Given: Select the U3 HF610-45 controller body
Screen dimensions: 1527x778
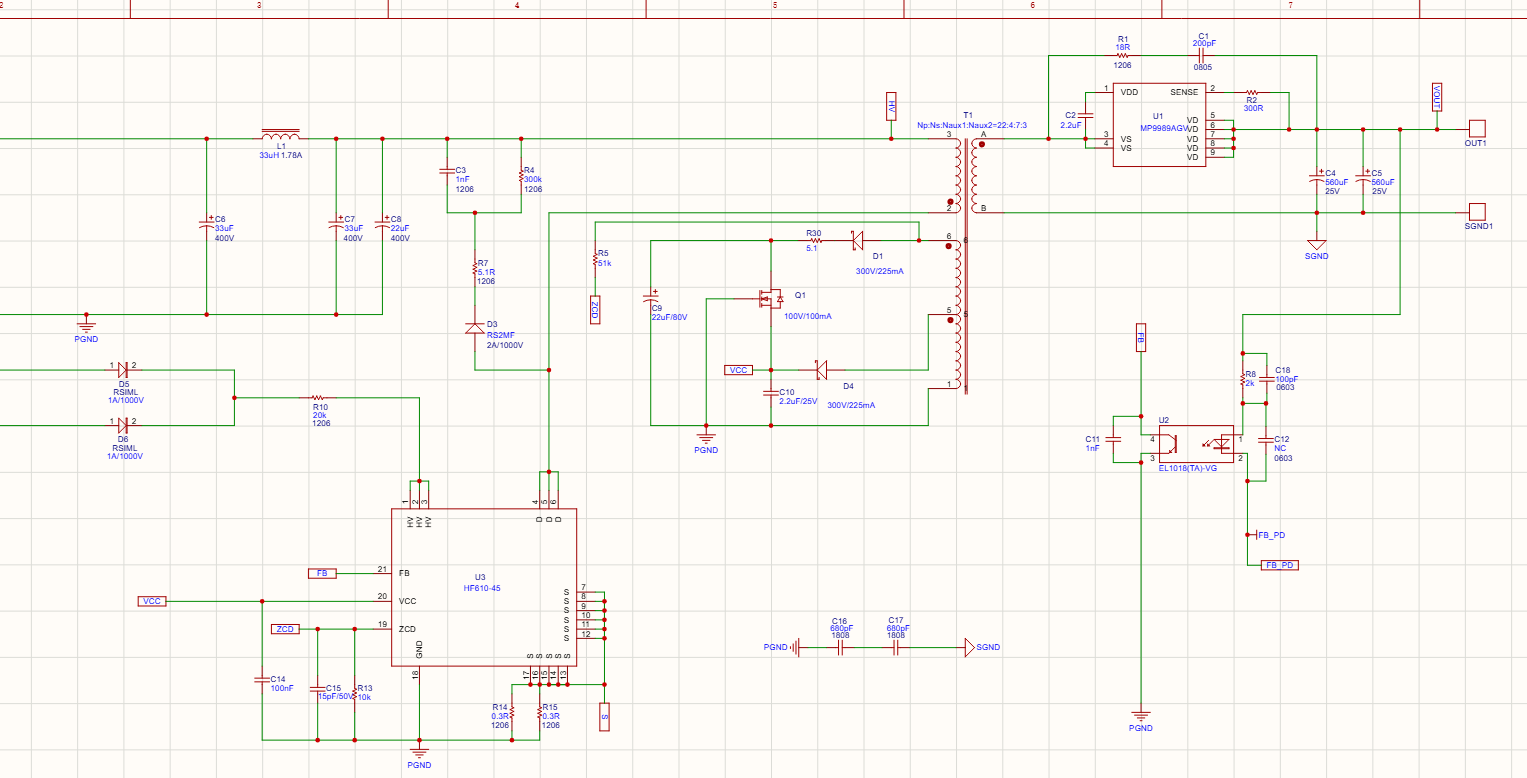Looking at the screenshot, I should click(x=482, y=588).
